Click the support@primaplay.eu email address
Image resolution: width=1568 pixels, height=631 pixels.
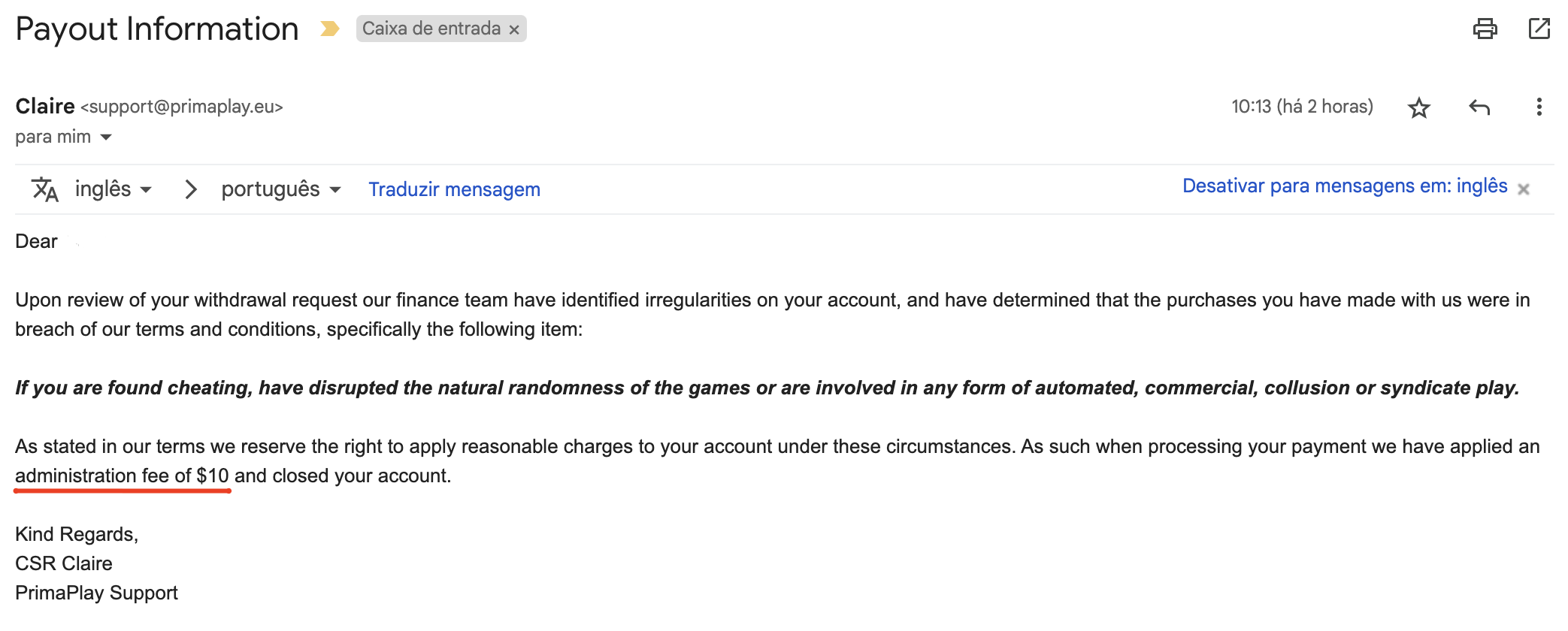[x=182, y=107]
